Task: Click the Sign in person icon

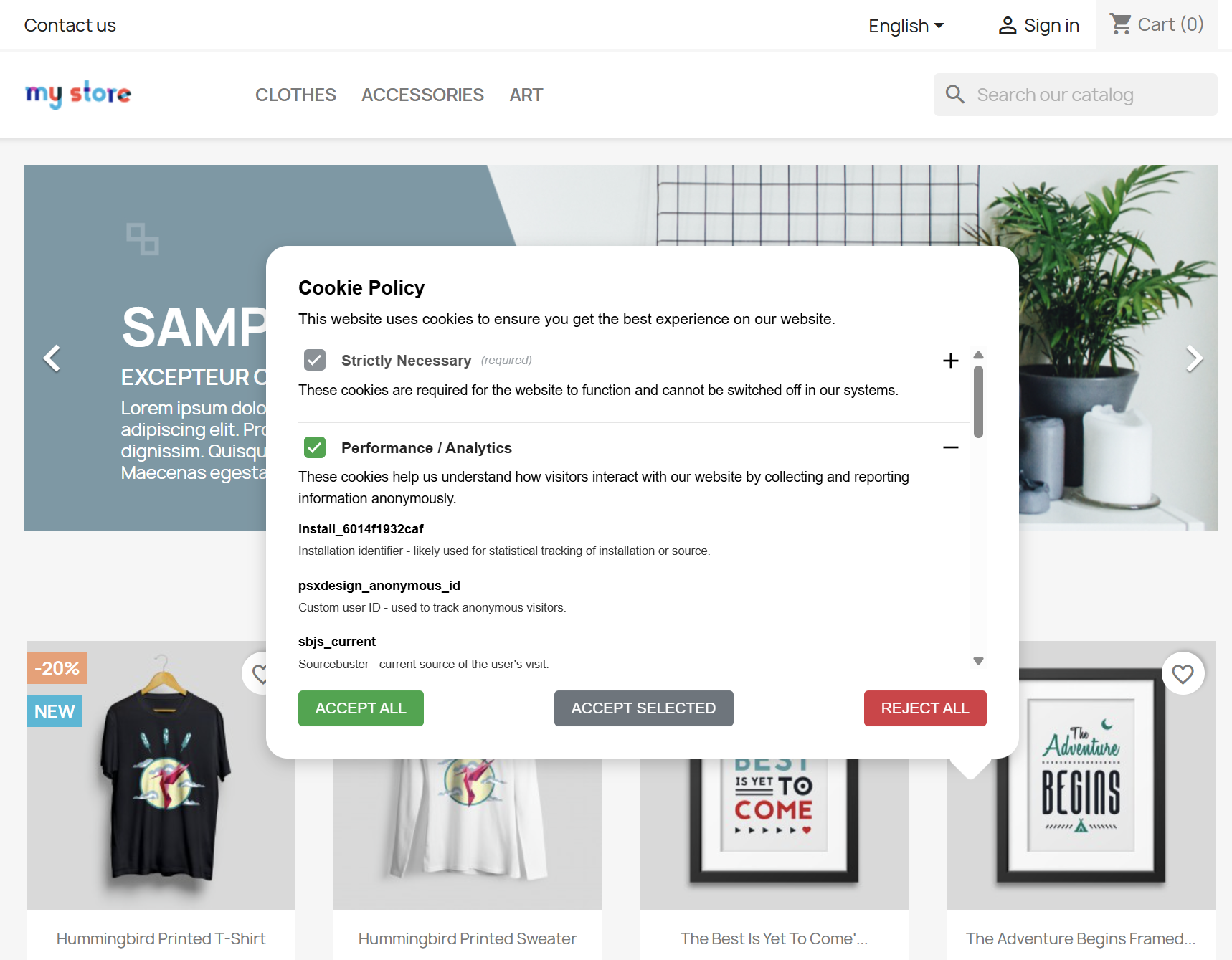Action: coord(1008,26)
